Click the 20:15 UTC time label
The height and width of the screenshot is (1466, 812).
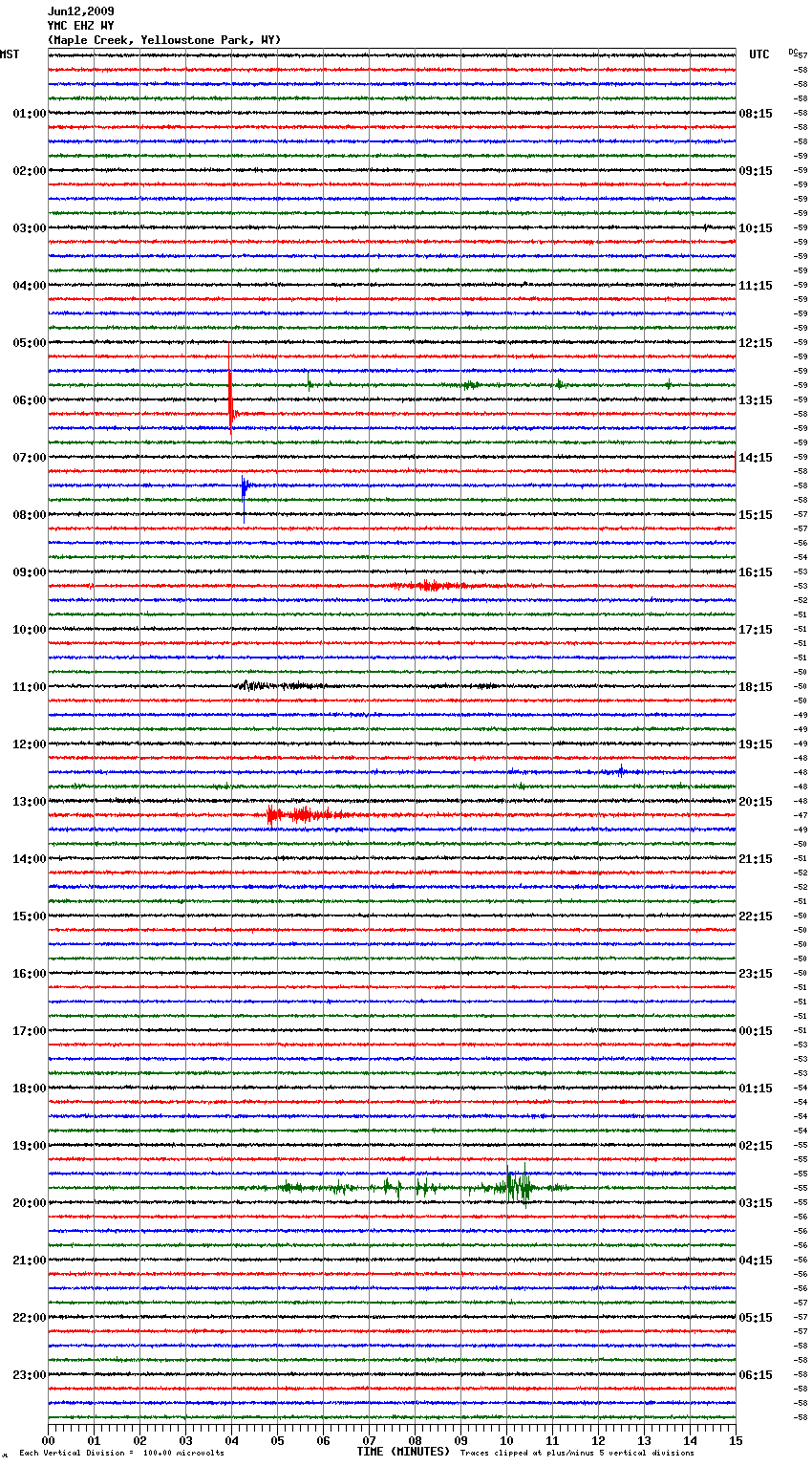pos(756,802)
